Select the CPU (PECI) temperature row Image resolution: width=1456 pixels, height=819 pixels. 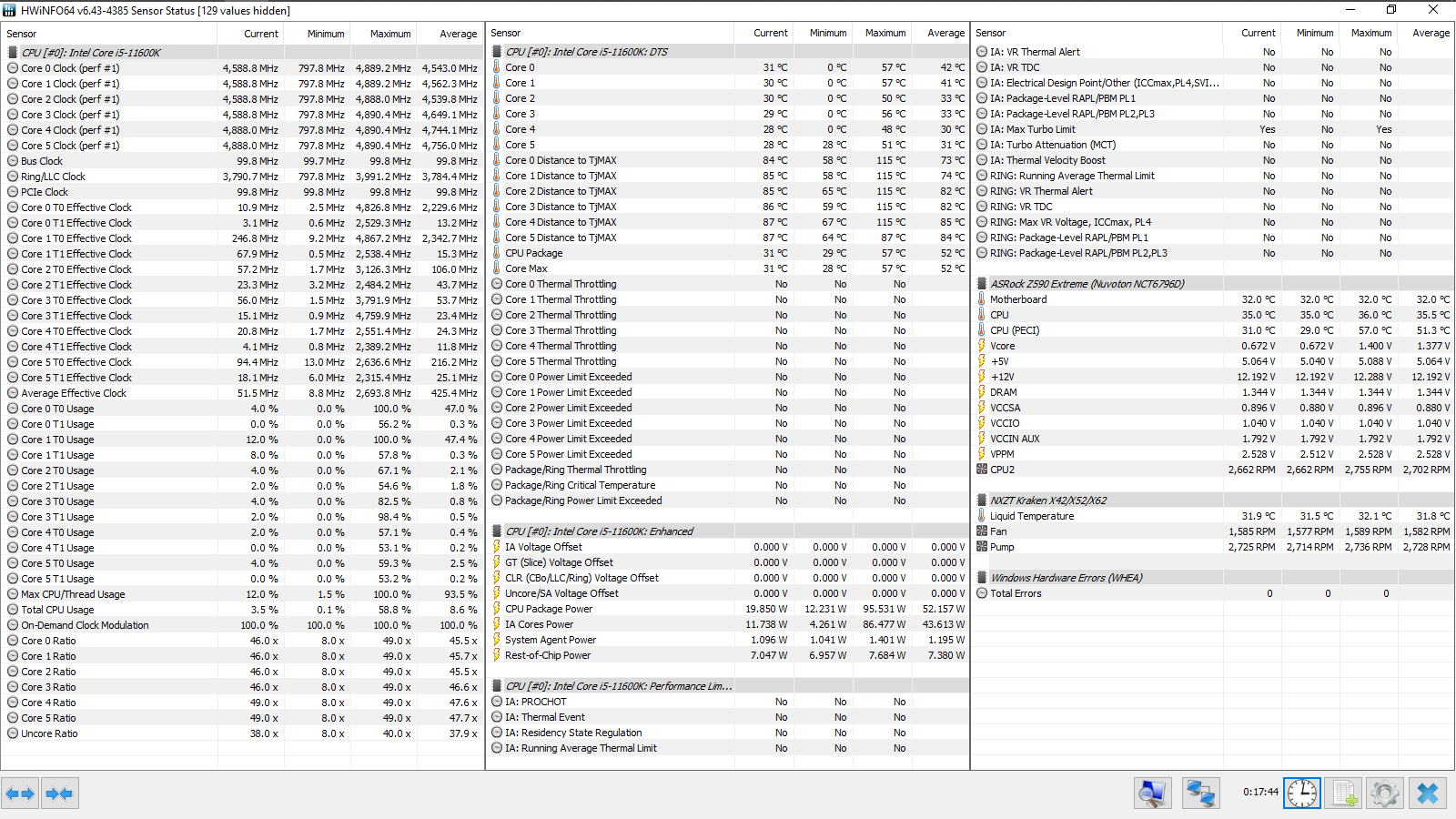(1213, 330)
